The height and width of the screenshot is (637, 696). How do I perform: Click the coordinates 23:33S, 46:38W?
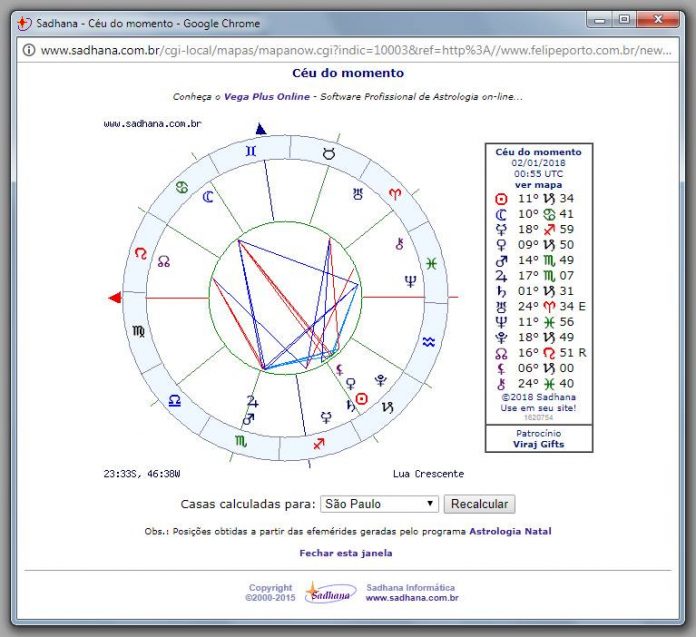click(x=142, y=474)
